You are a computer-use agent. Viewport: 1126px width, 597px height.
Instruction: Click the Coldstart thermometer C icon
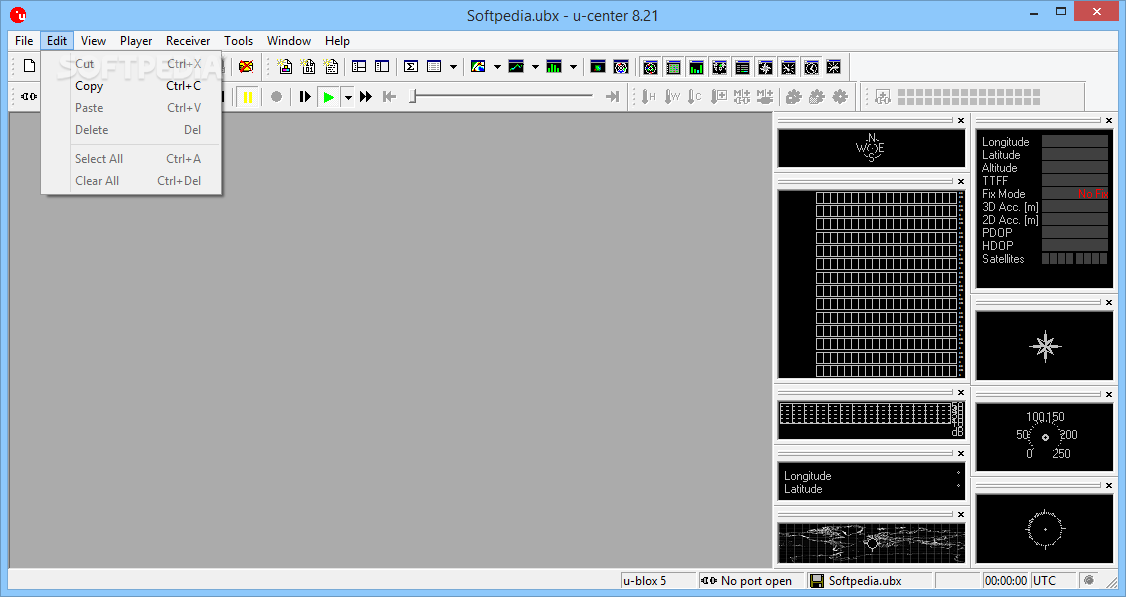(x=694, y=96)
